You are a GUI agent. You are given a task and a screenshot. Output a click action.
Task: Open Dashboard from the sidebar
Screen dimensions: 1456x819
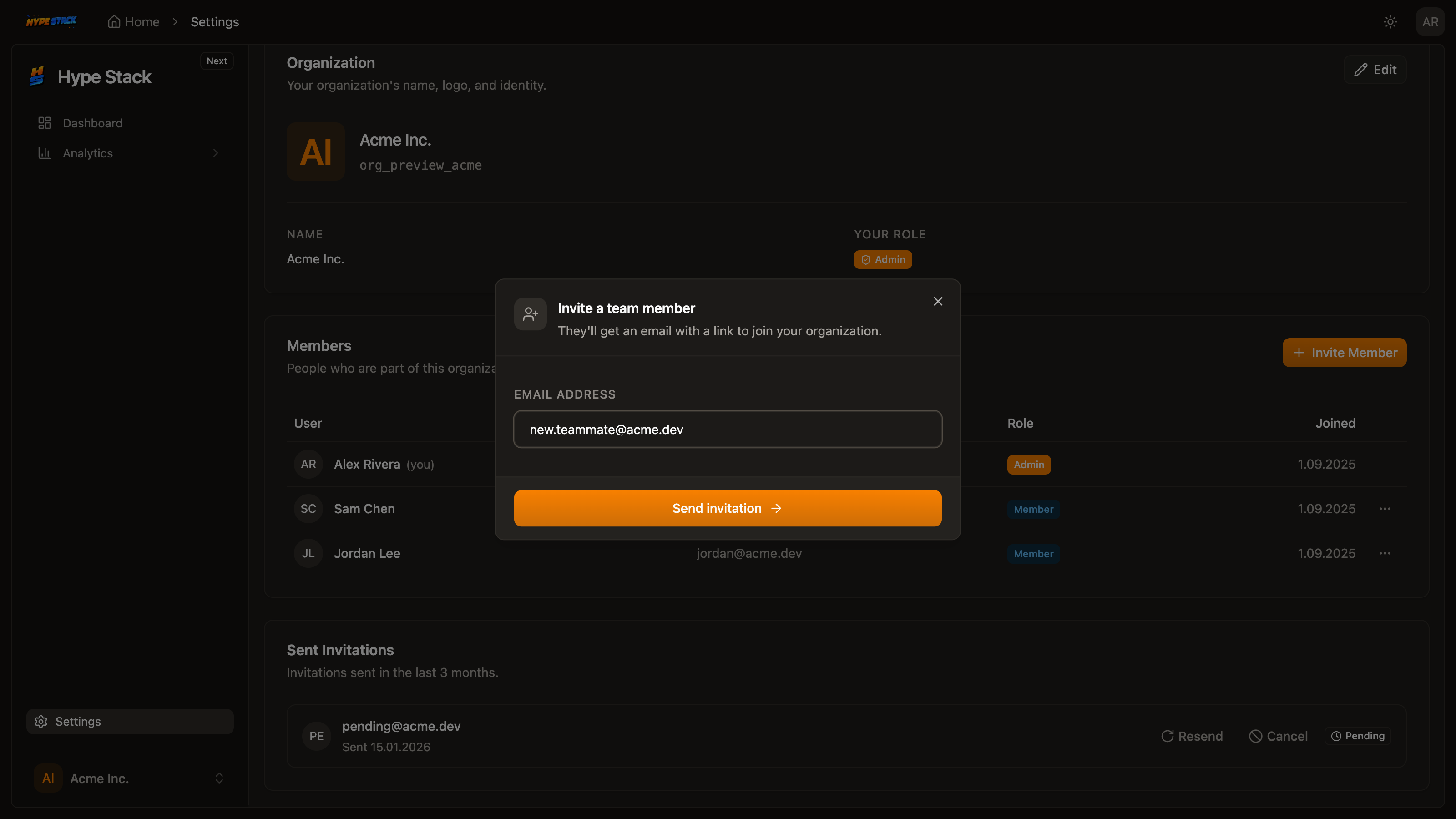tap(130, 123)
